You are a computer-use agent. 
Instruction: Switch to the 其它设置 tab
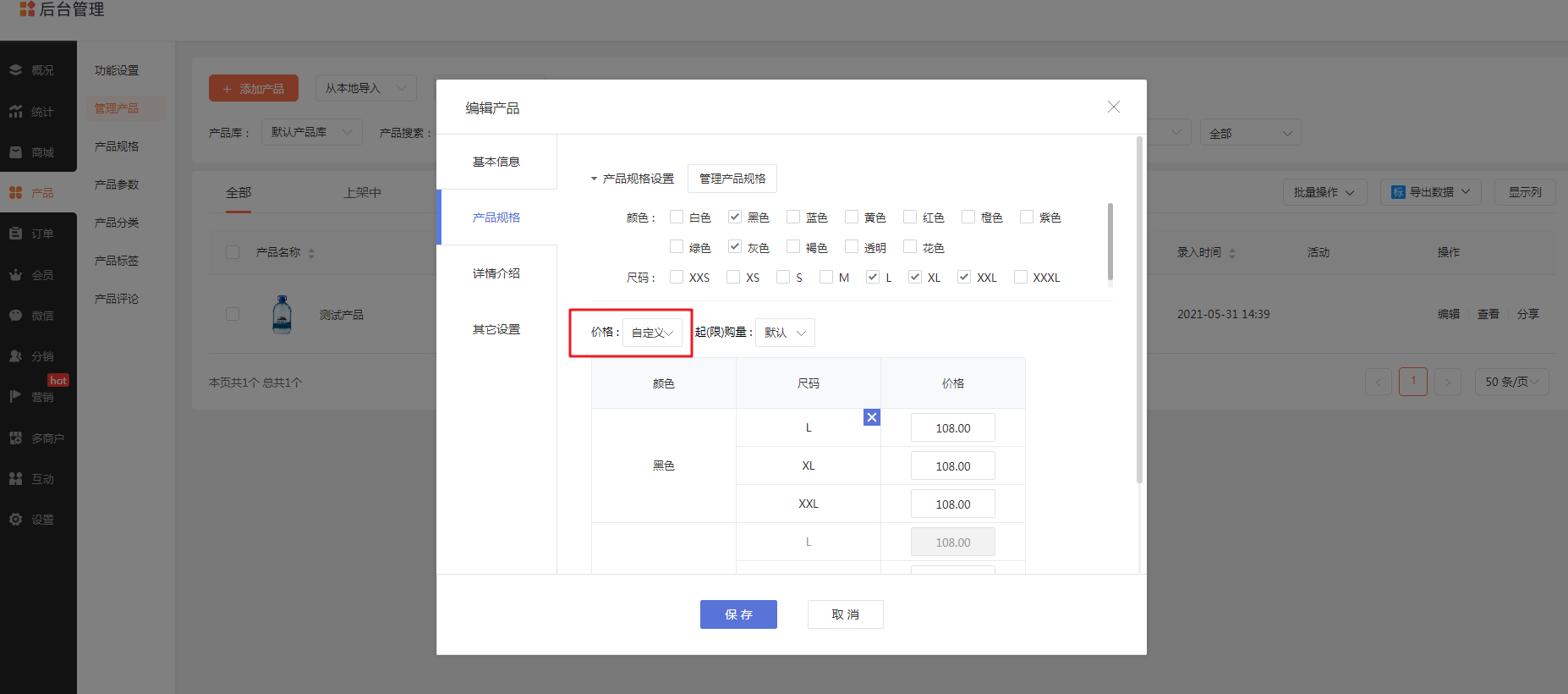(496, 329)
